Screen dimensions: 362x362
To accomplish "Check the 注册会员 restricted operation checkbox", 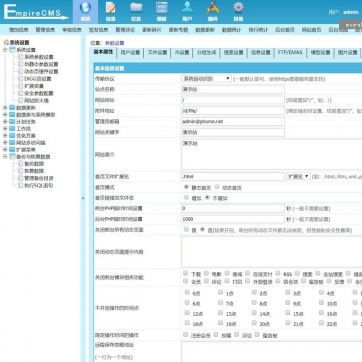I will (x=186, y=334).
